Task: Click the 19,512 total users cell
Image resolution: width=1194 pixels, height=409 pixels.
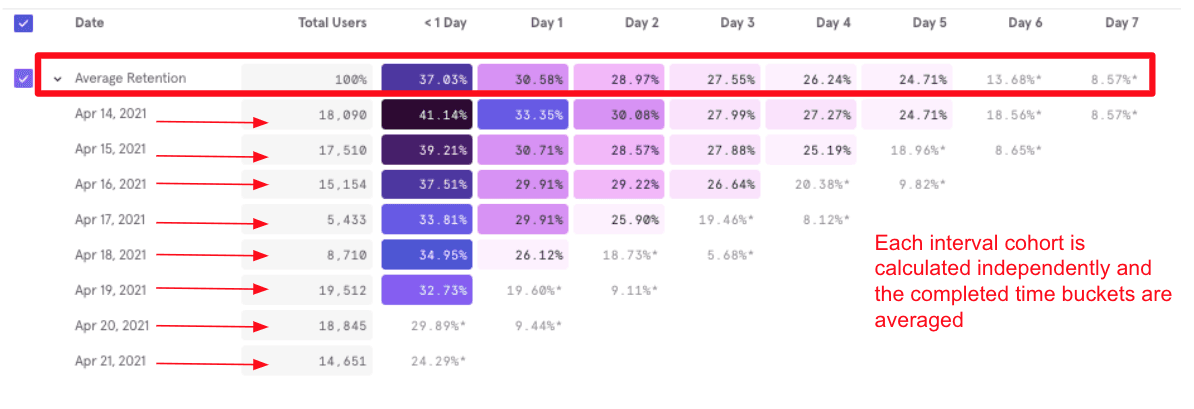Action: [x=307, y=290]
